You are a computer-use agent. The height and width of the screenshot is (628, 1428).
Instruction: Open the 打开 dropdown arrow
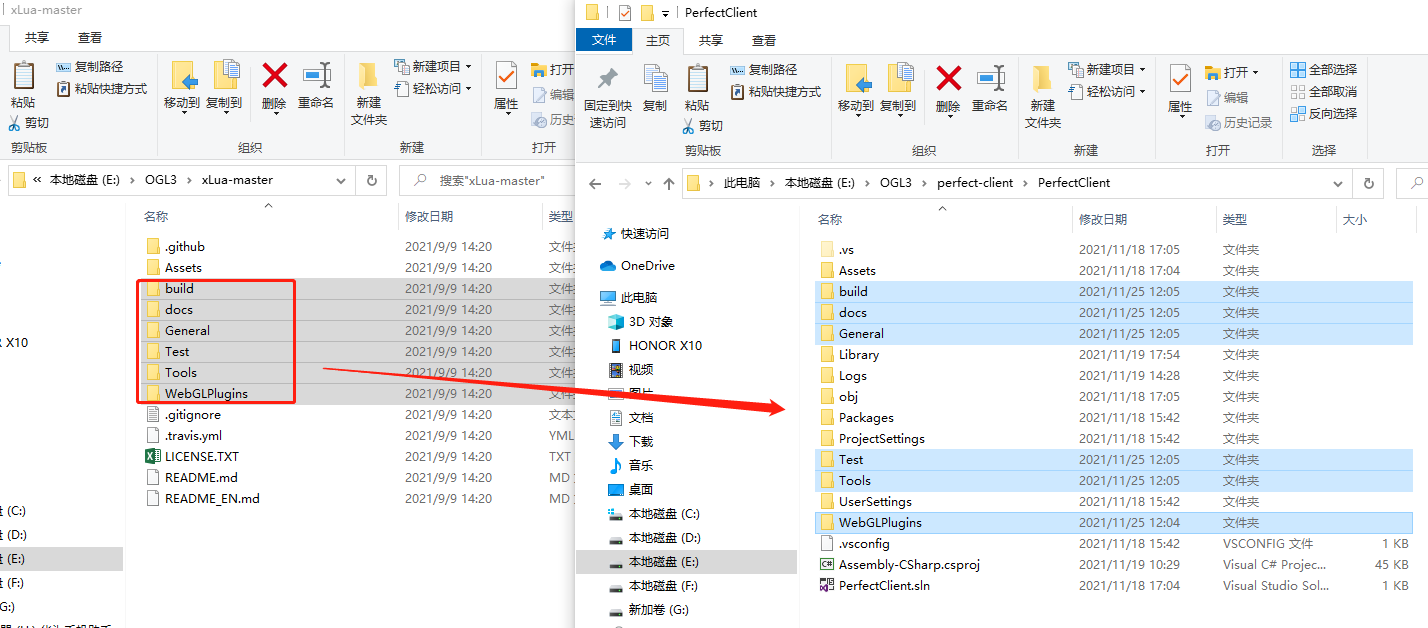pyautogui.click(x=1257, y=71)
